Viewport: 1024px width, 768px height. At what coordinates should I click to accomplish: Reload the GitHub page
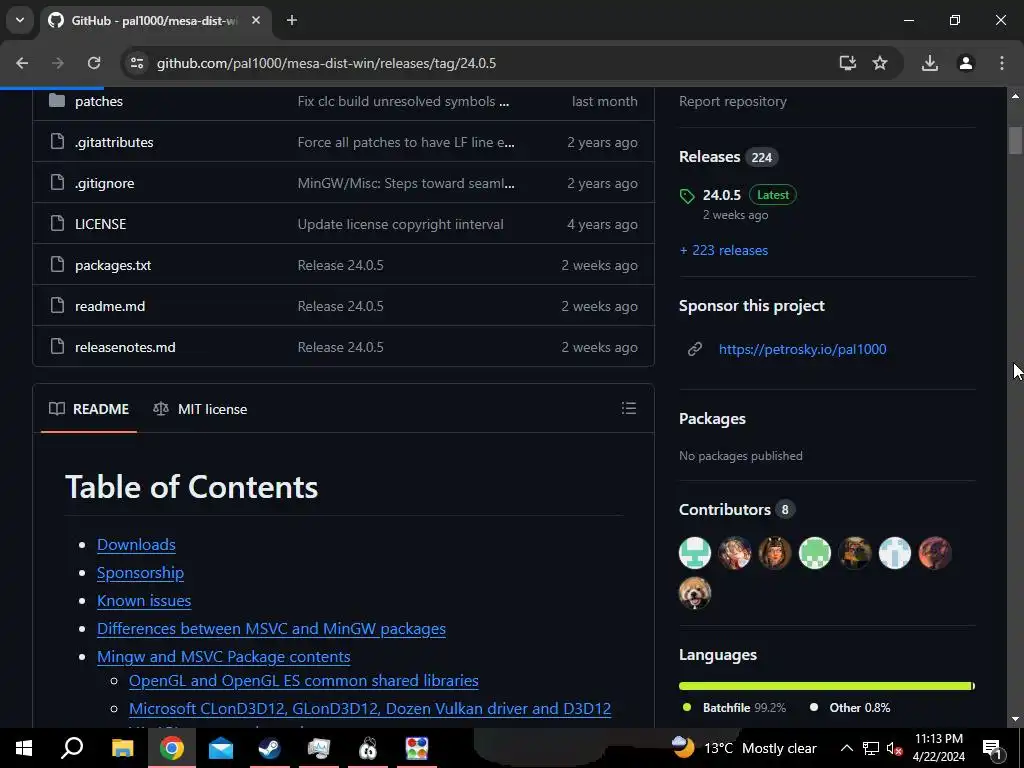pyautogui.click(x=94, y=63)
